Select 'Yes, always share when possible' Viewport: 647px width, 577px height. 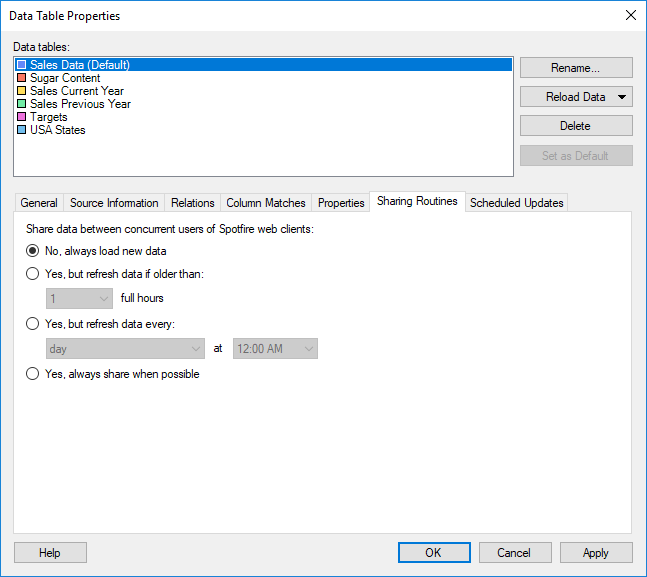[113, 374]
